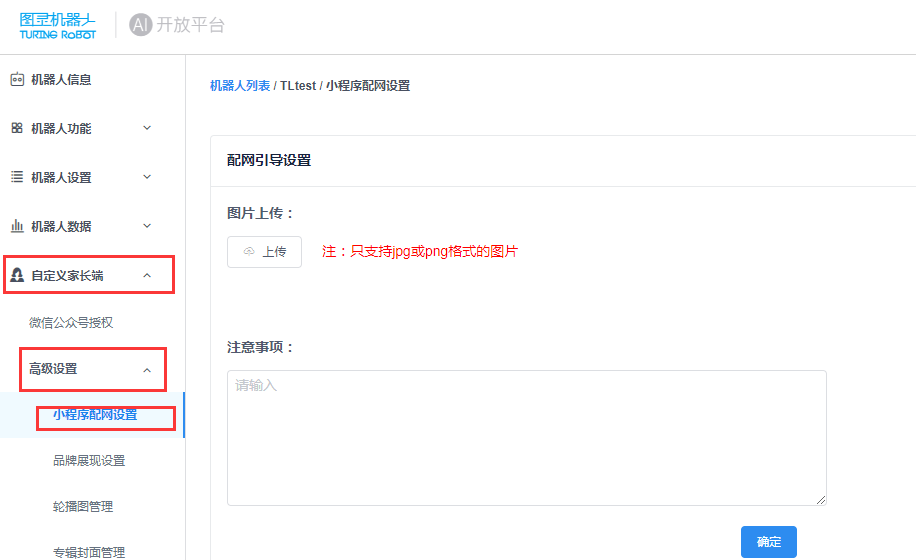The width and height of the screenshot is (916, 560).
Task: Expand the 机器人功能 chevron
Action: (147, 128)
